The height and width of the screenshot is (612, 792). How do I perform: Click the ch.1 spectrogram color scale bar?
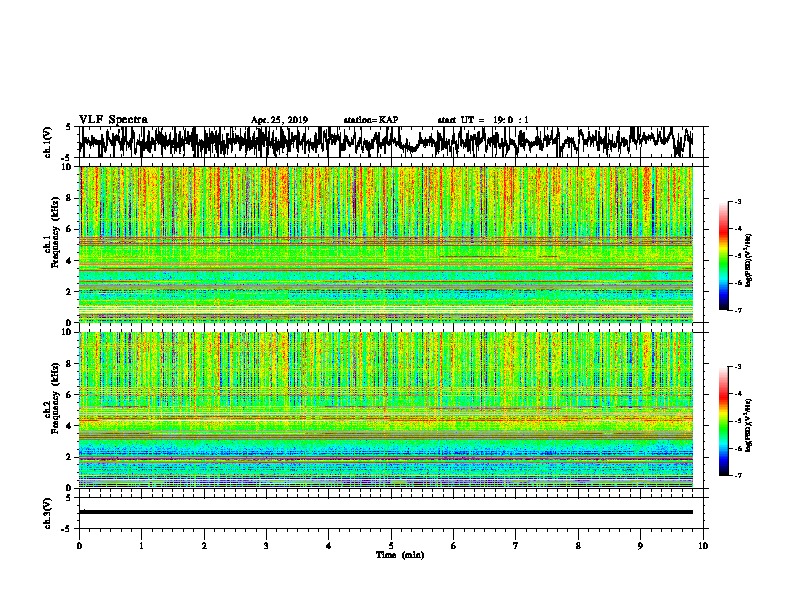point(723,256)
